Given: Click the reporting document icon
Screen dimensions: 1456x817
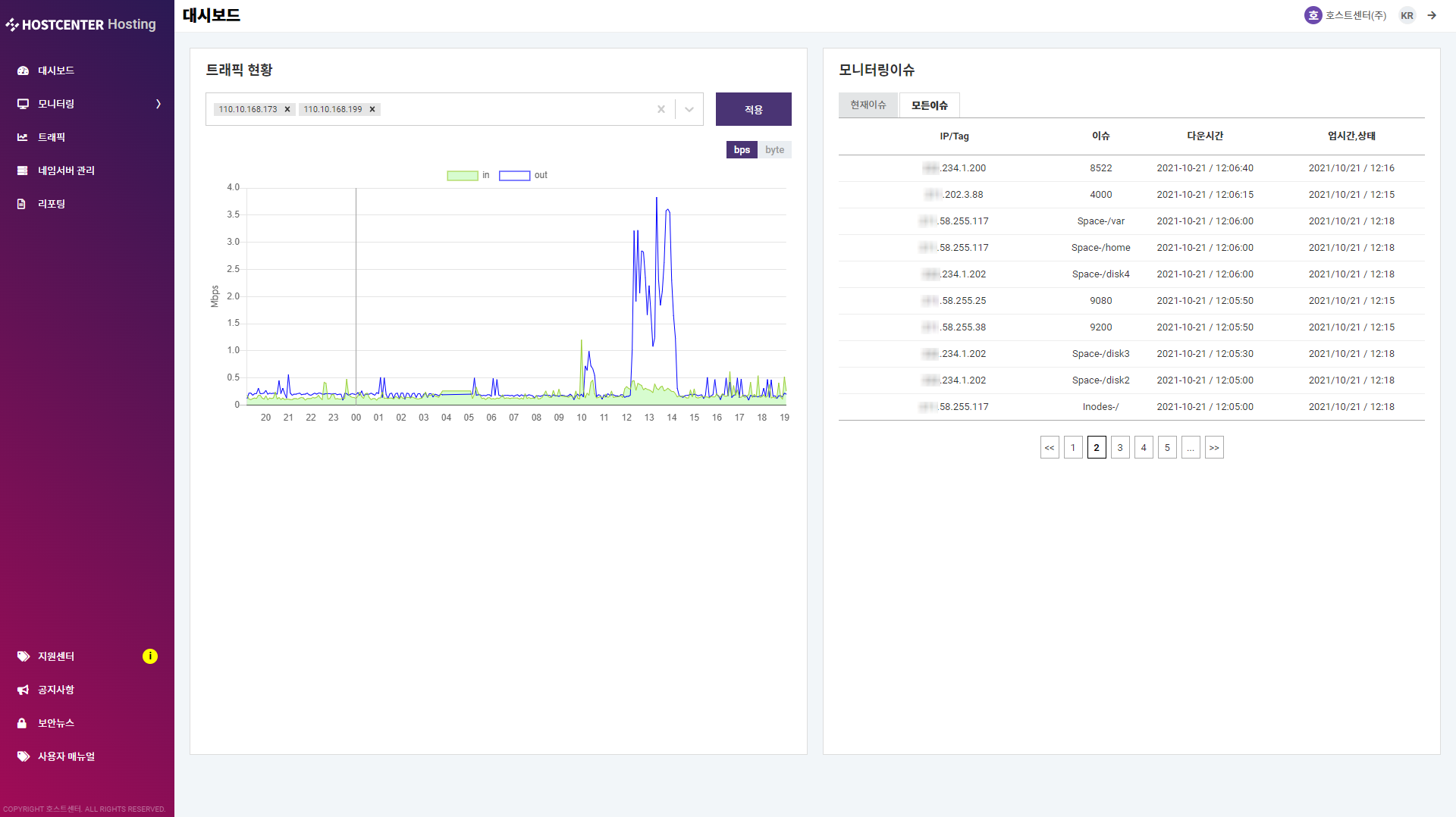Looking at the screenshot, I should click(22, 204).
